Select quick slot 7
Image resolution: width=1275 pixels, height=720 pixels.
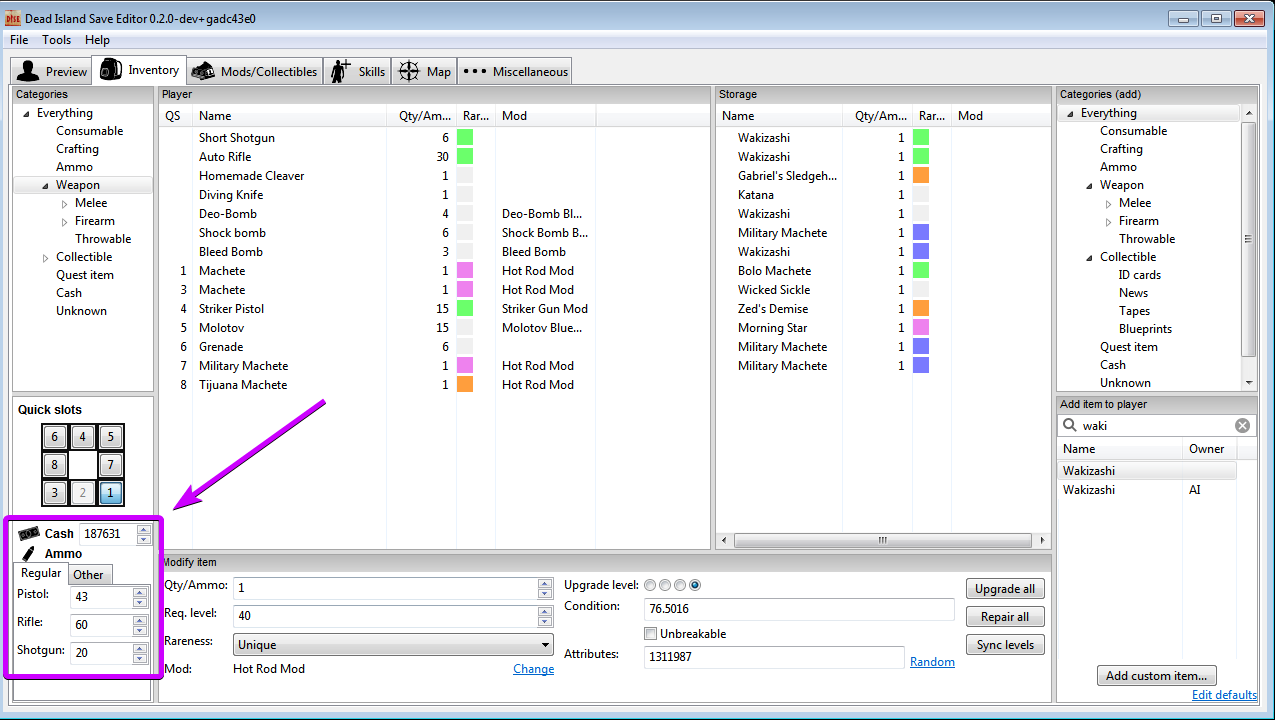point(111,465)
